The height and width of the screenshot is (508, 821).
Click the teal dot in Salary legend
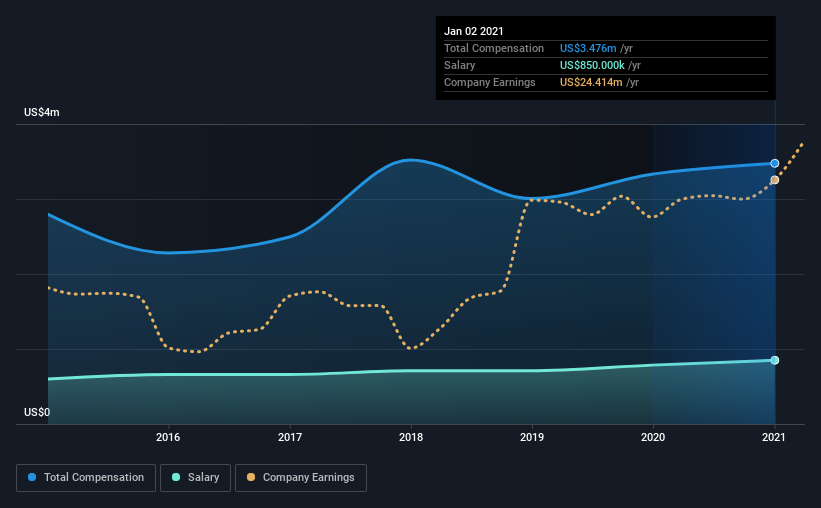[x=176, y=477]
